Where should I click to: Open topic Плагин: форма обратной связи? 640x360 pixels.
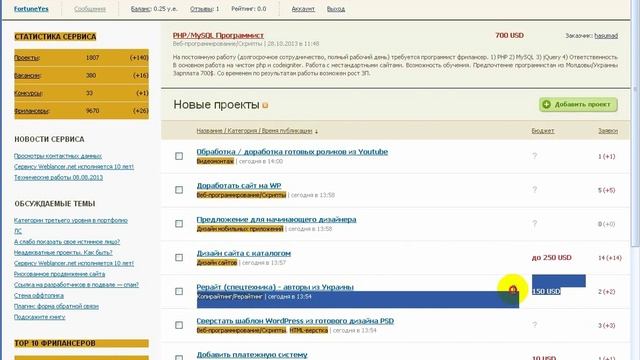(x=56, y=306)
